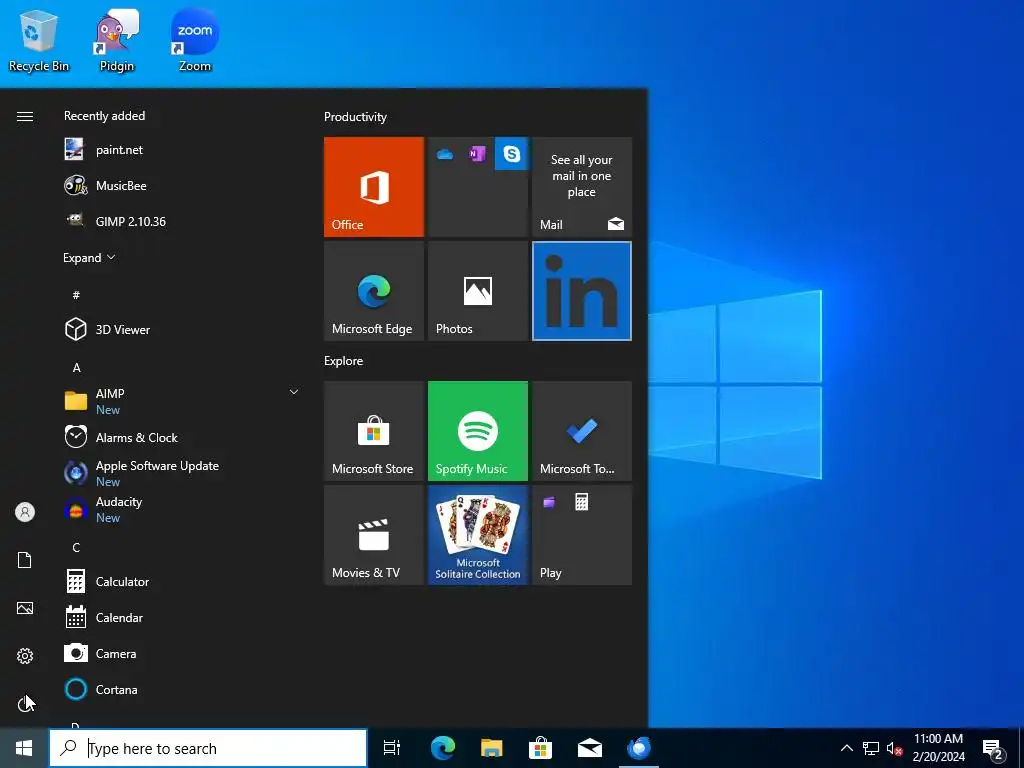Expand the Recently added list
1024x768 pixels.
pos(89,257)
